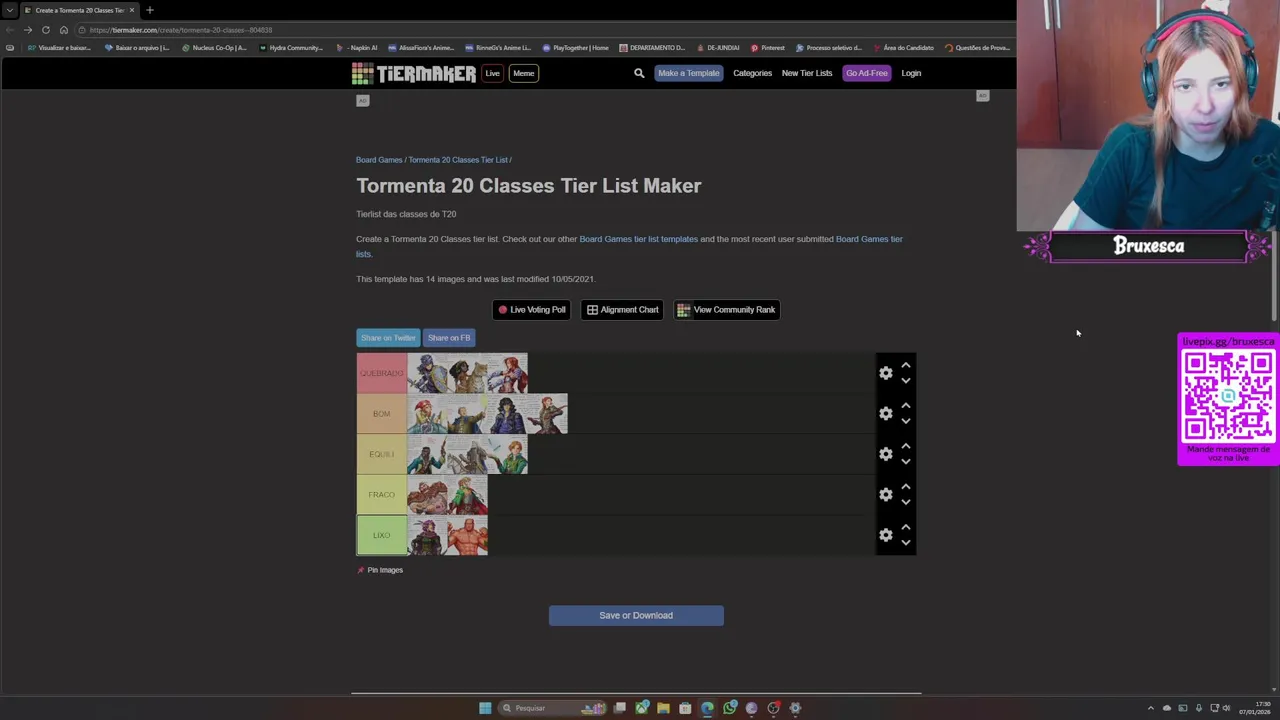Open Pinterest bookmark
Viewport: 1280px width, 720px height.
(767, 48)
